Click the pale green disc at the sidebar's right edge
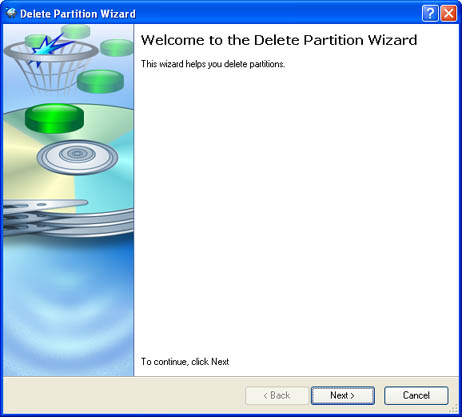 (x=117, y=47)
